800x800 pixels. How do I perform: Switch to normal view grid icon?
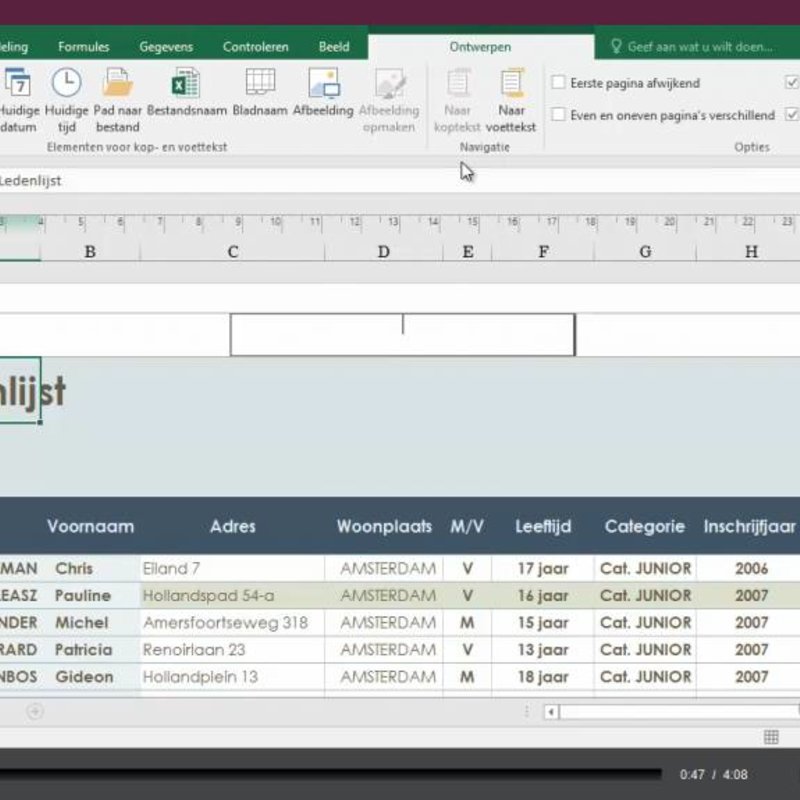coord(771,737)
